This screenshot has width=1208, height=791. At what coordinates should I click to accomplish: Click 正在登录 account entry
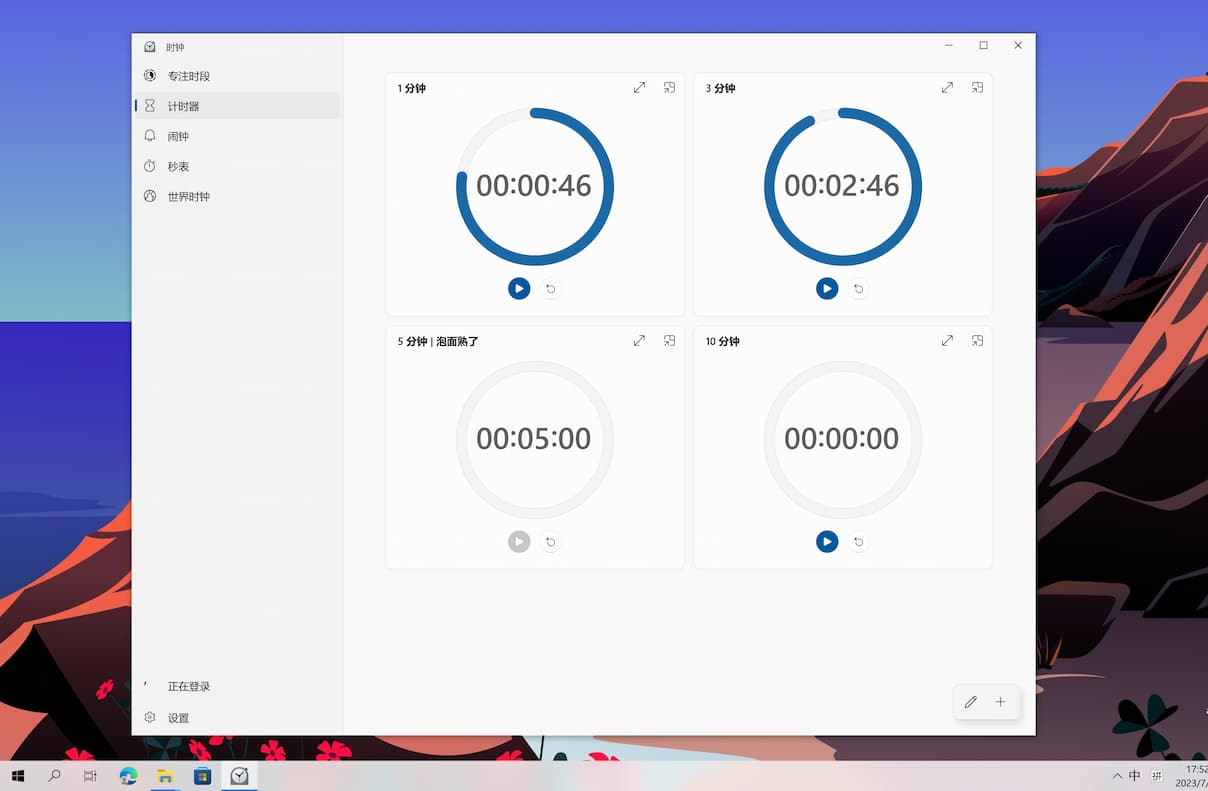point(237,687)
